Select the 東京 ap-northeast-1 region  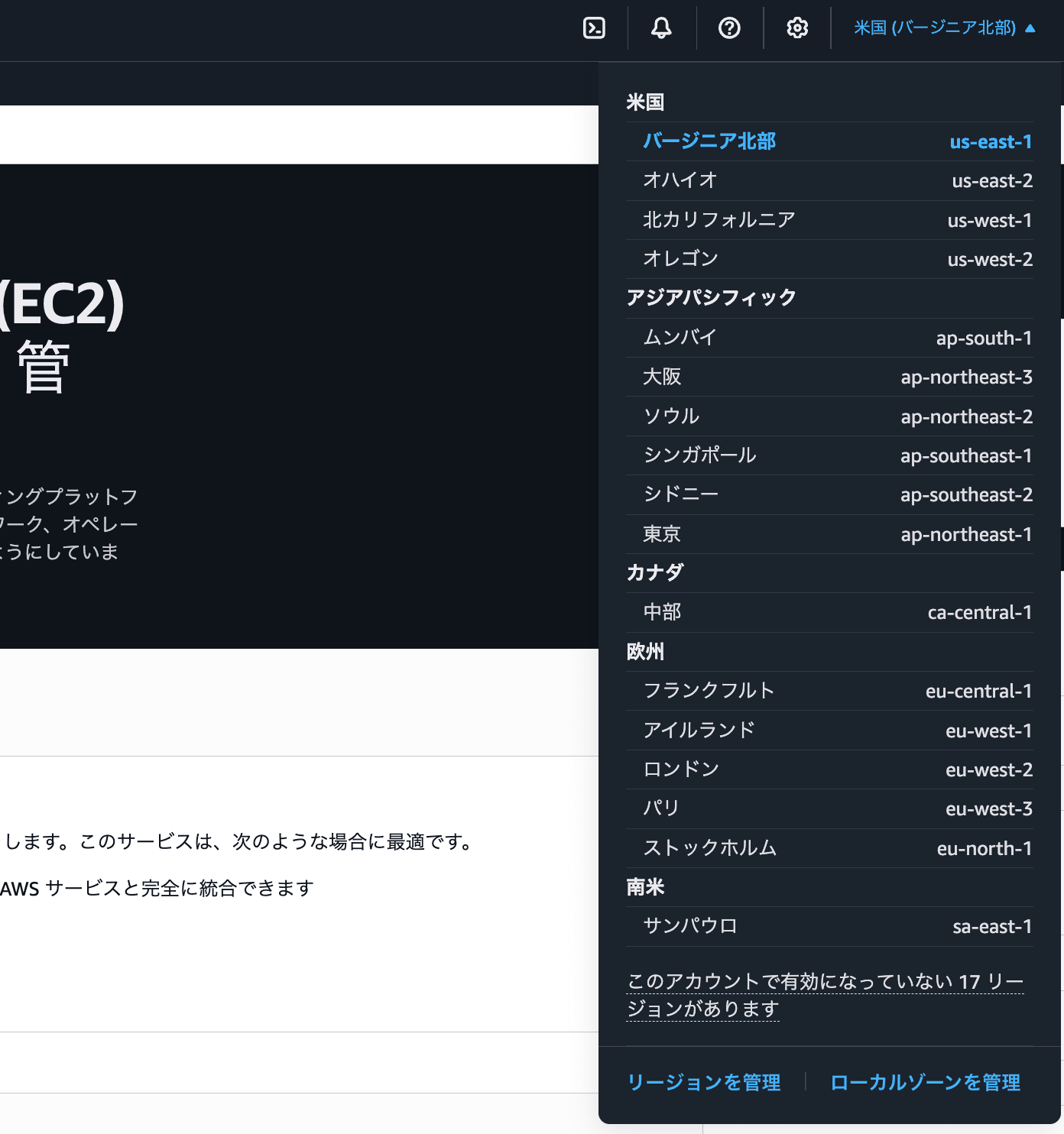click(x=829, y=534)
